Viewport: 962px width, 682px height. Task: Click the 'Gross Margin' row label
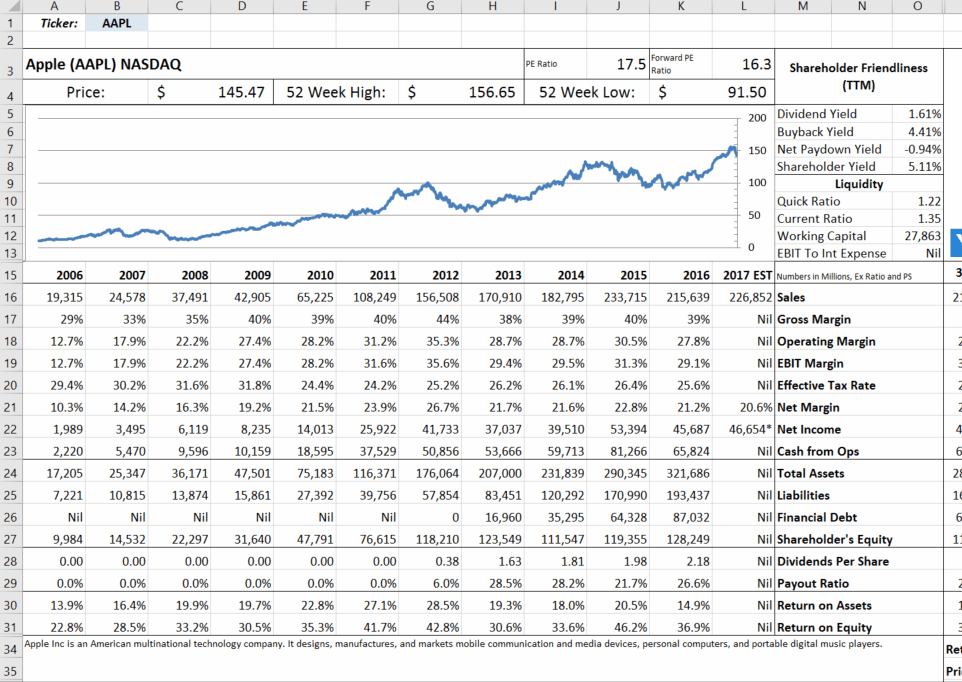pyautogui.click(x=814, y=320)
